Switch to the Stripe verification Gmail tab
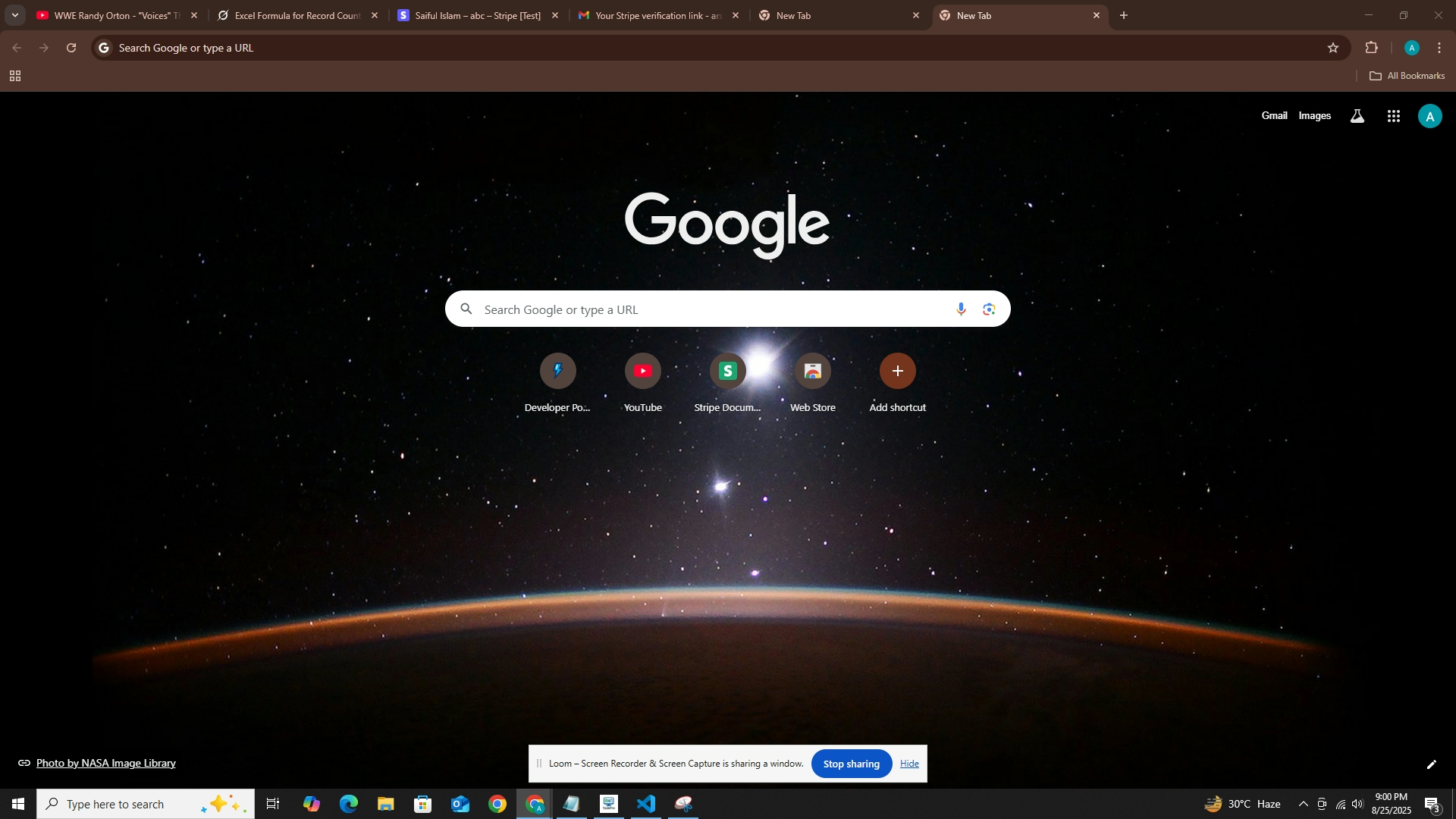Image resolution: width=1456 pixels, height=819 pixels. coord(657,15)
